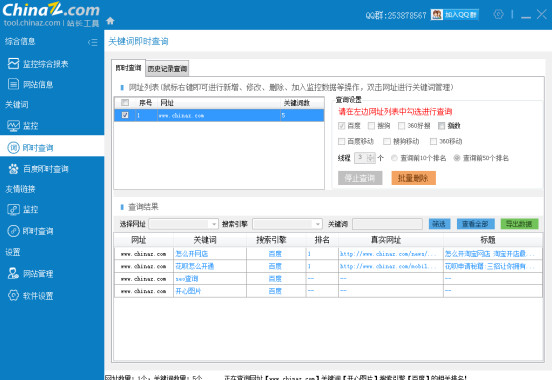Viewport: 555px width, 380px height.
Task: Toggle the select-all checkbox in URL list header
Action: (125, 103)
